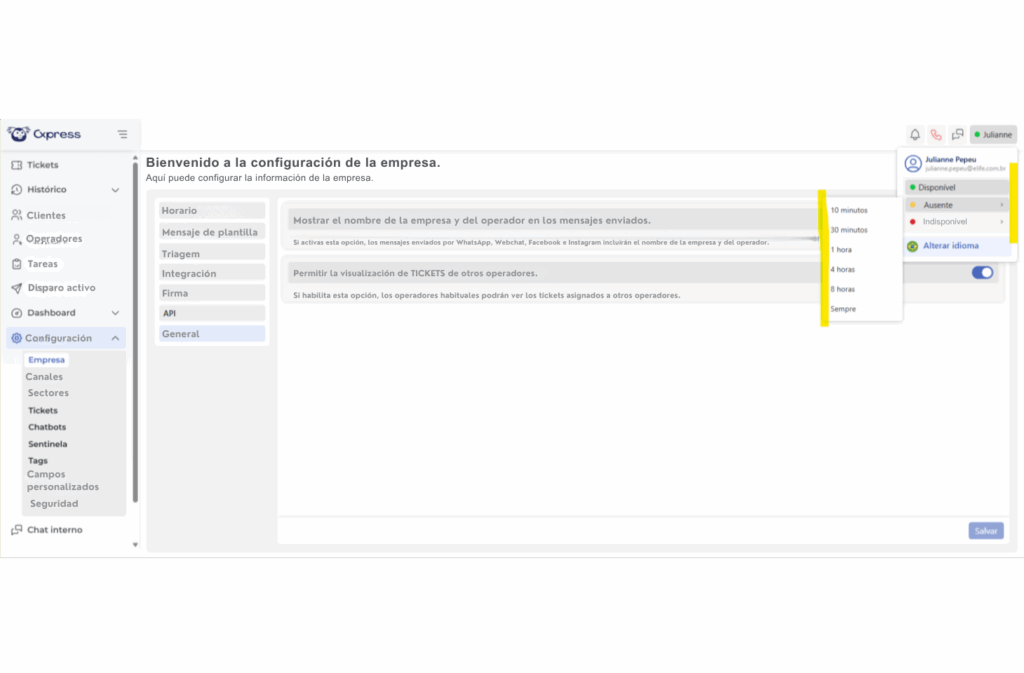Expand the Histórico menu chevron
Screen dimensions: 1024x673
(x=115, y=190)
